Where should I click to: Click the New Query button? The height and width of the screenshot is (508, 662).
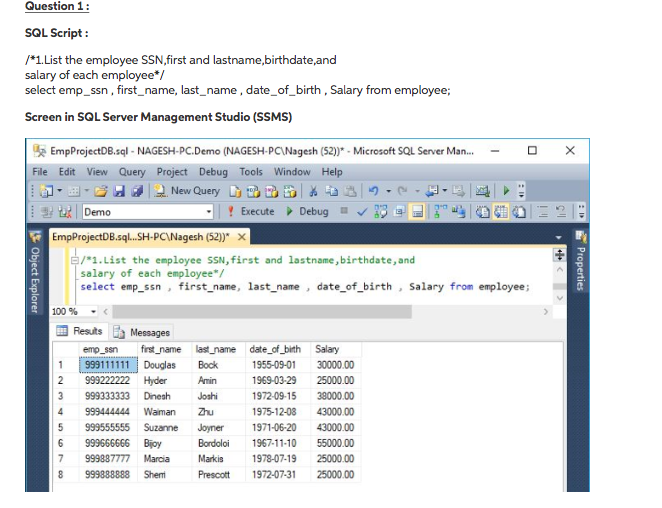coord(187,191)
